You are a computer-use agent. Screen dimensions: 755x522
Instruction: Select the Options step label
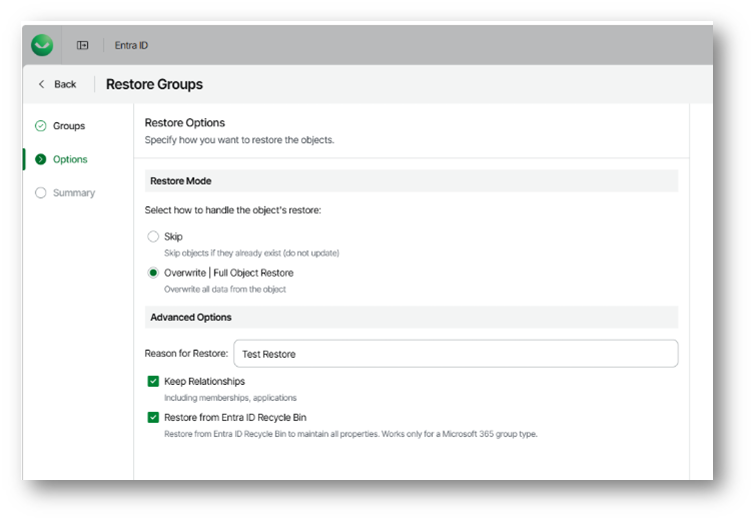pyautogui.click(x=70, y=159)
